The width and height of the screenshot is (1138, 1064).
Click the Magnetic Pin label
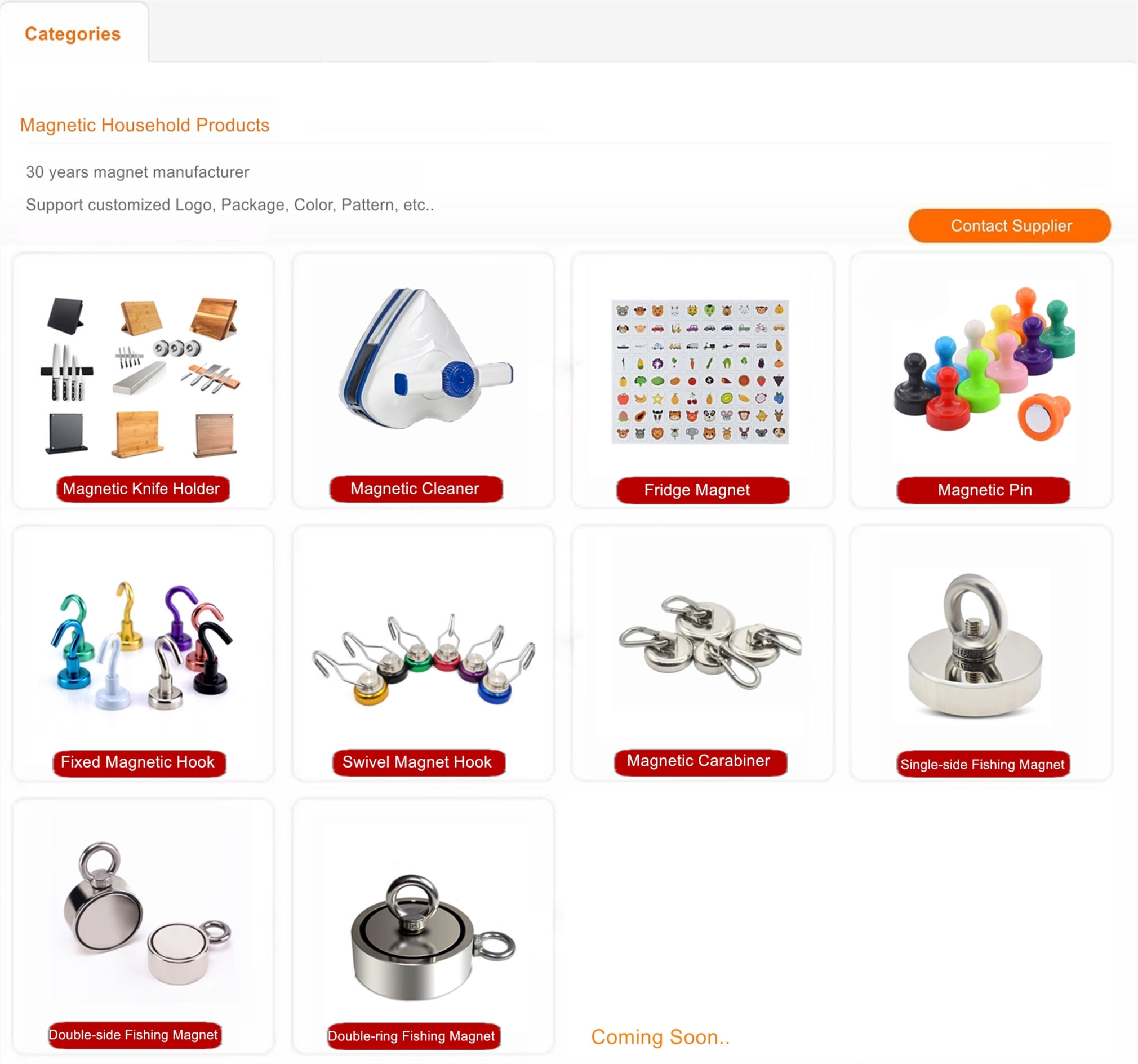984,490
